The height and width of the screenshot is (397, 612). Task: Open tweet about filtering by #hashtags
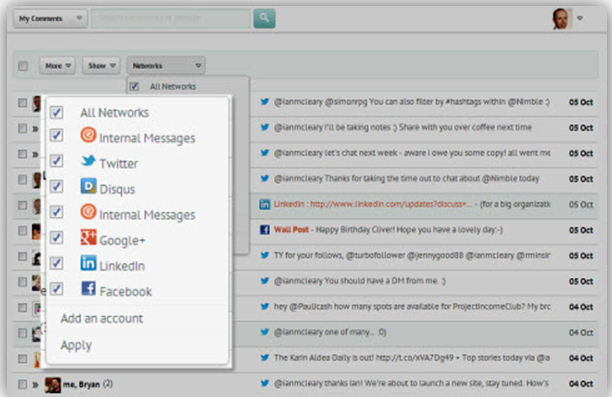(x=411, y=102)
